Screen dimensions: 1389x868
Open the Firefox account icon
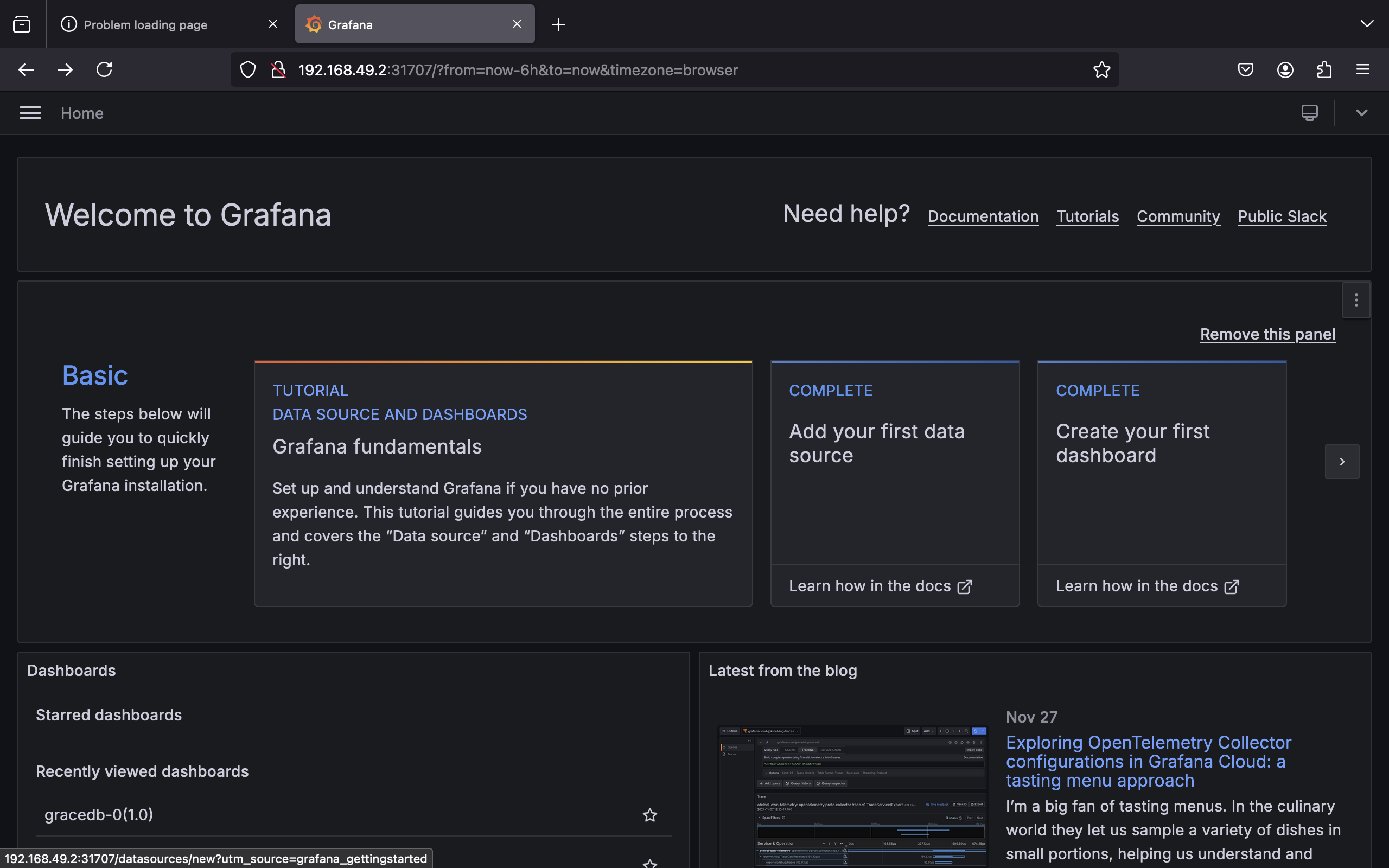coord(1284,70)
